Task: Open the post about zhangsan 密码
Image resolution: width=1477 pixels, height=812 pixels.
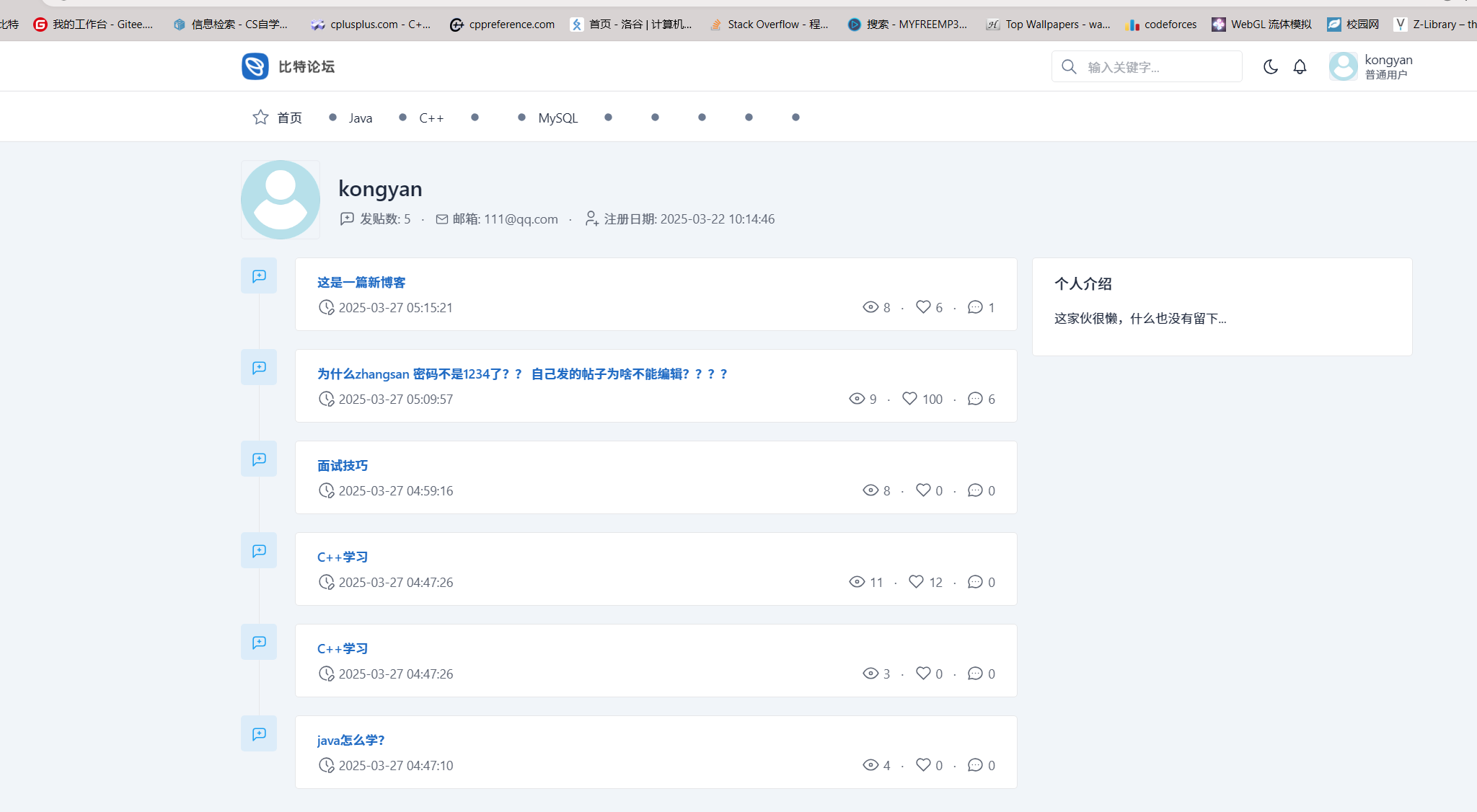Action: pyautogui.click(x=522, y=374)
